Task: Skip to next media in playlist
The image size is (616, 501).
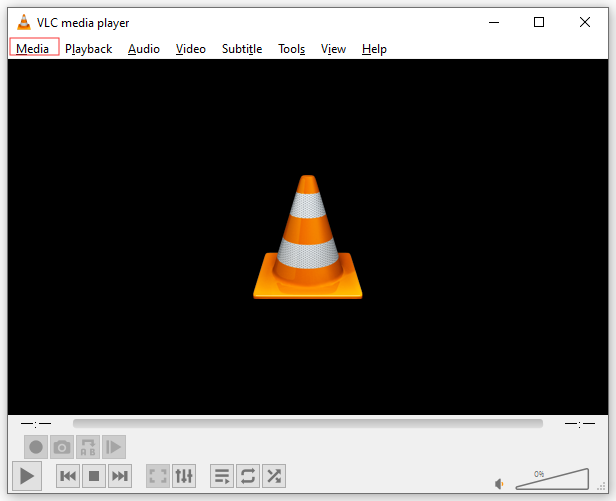Action: [x=120, y=476]
